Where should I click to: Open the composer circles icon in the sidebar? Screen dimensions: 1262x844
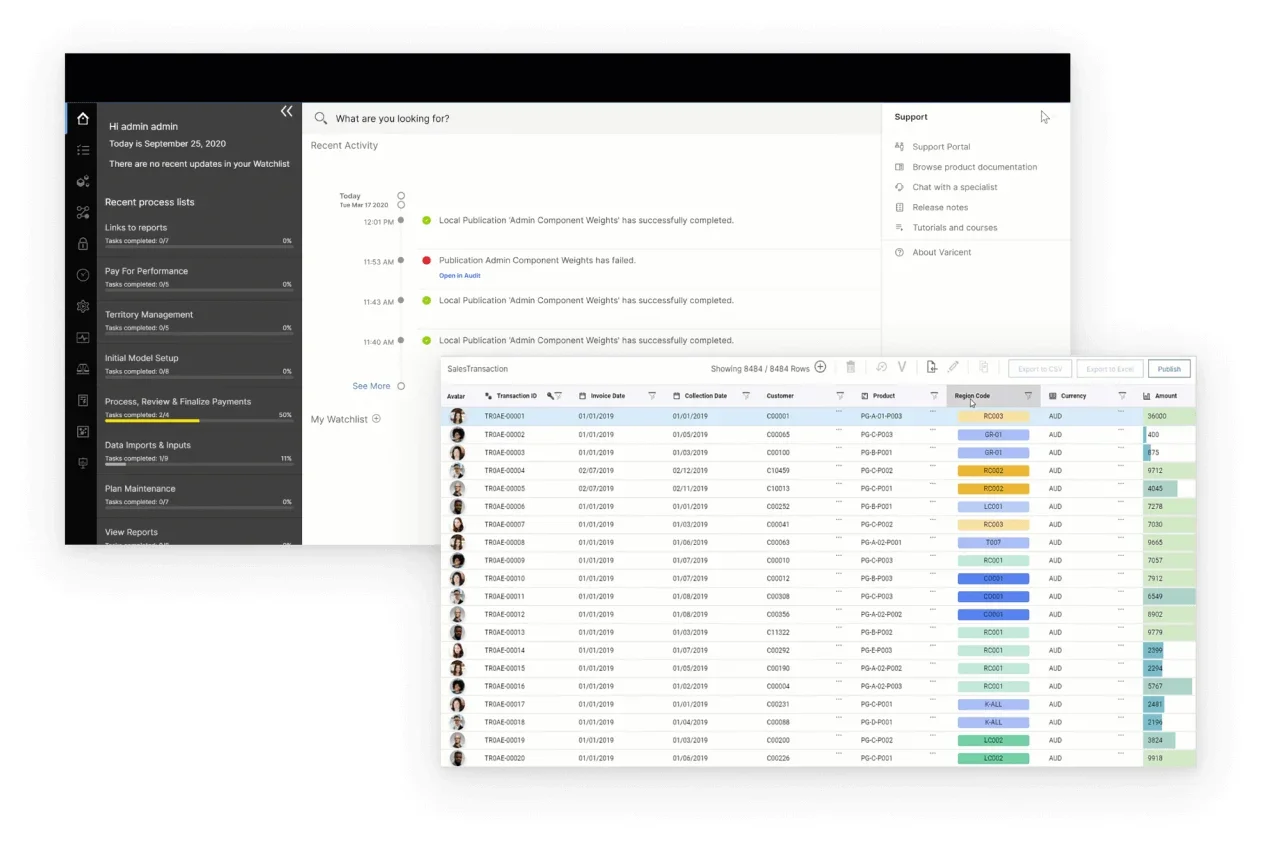click(x=82, y=181)
